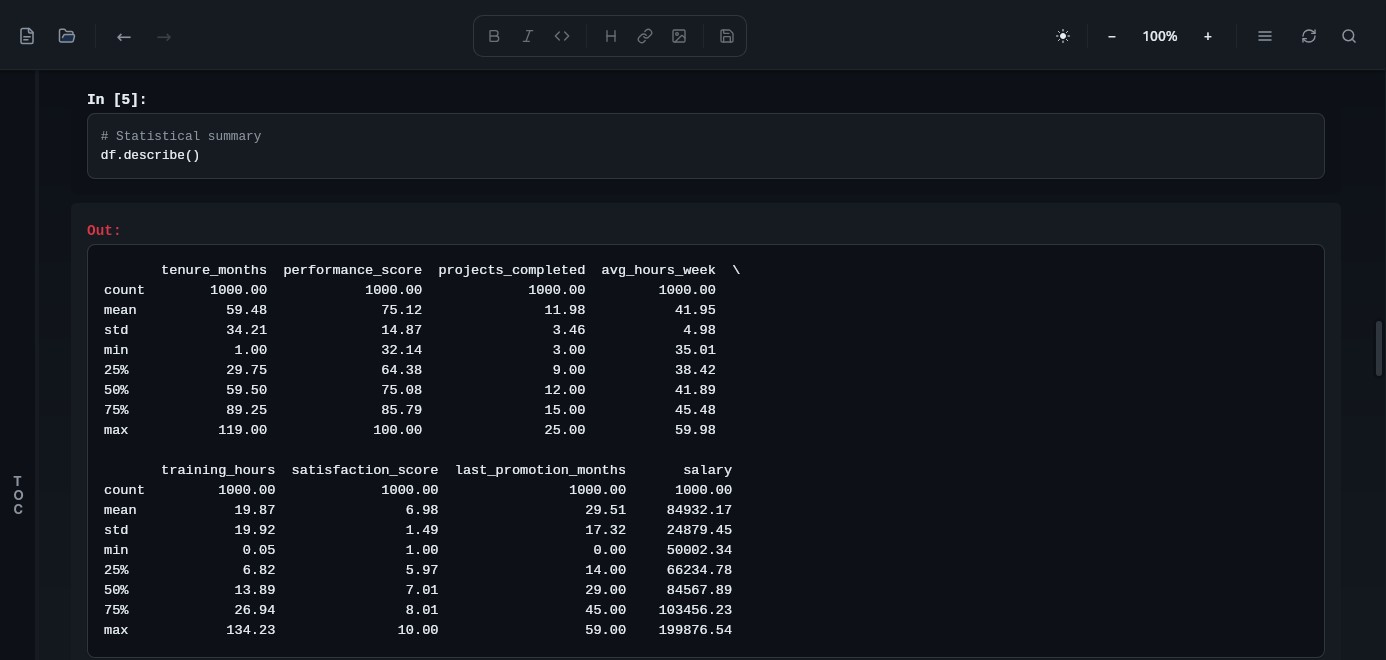Click avg_hours_week max value 59.98

point(696,430)
